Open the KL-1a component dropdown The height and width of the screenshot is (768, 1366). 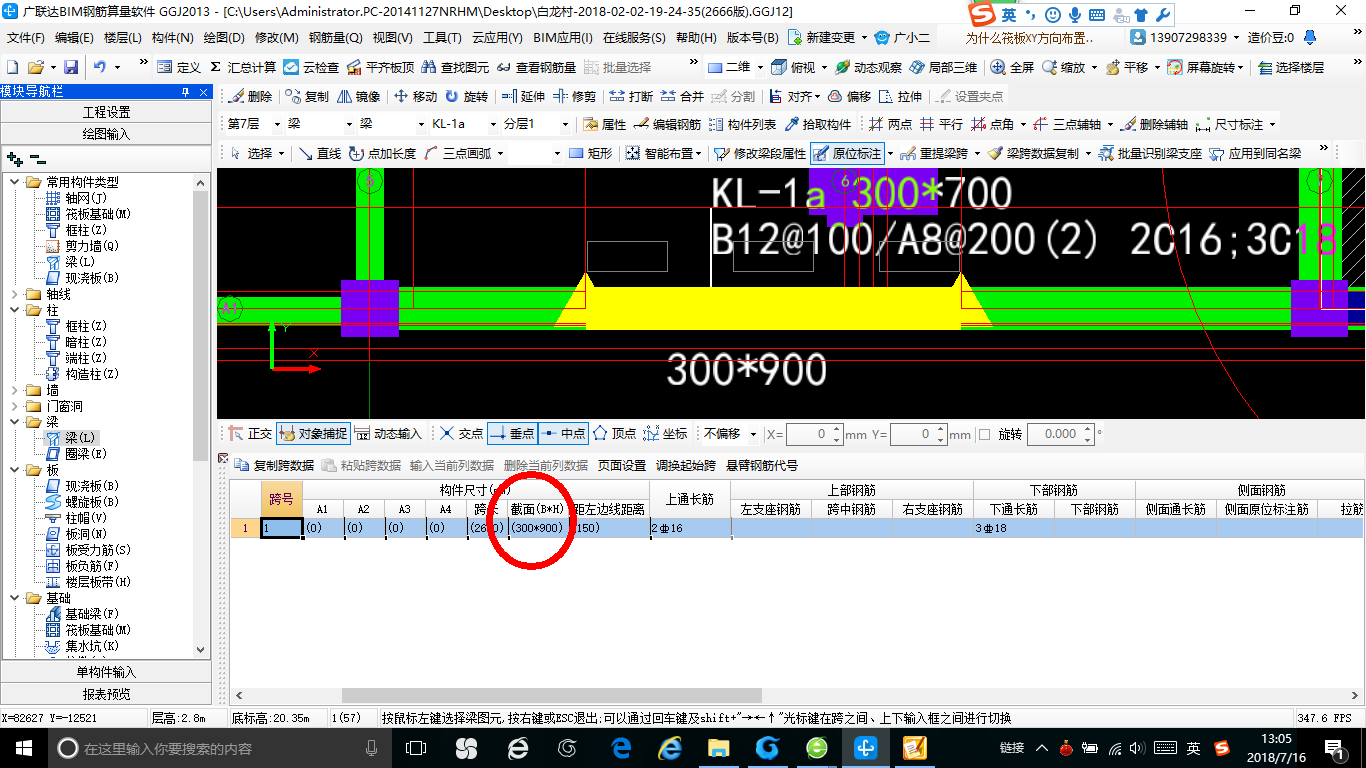pyautogui.click(x=492, y=125)
